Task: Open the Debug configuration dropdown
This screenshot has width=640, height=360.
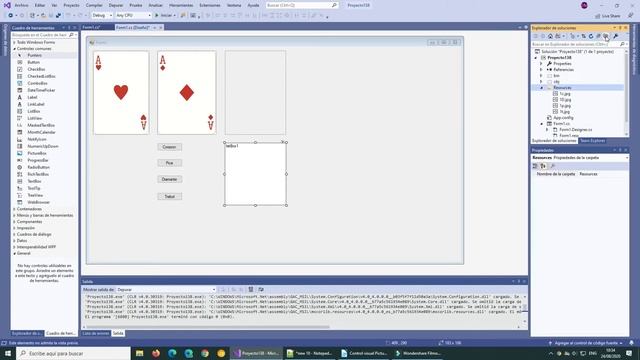Action: click(x=102, y=16)
